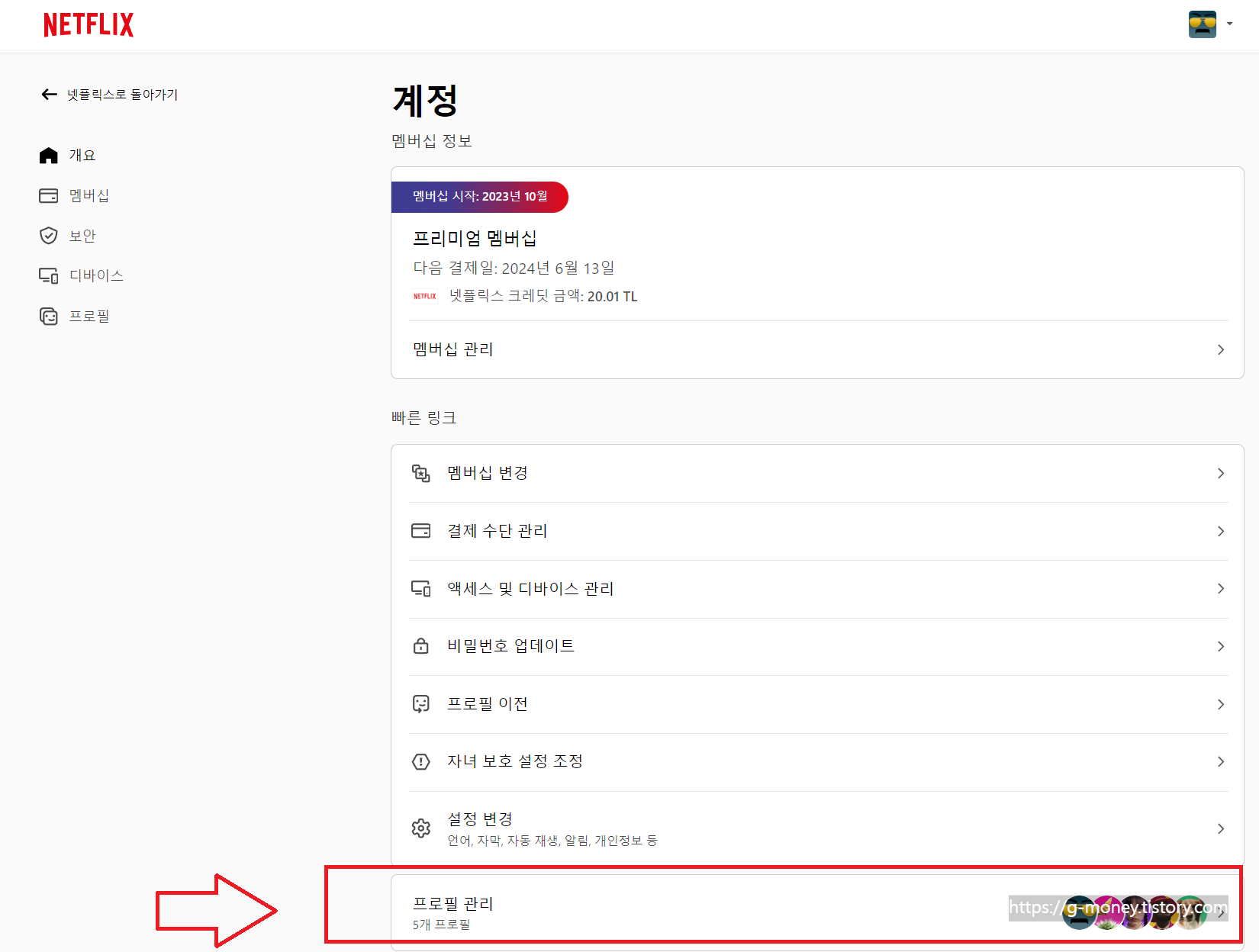
Task: Click the gear icon for 설정 변경
Action: tap(421, 828)
